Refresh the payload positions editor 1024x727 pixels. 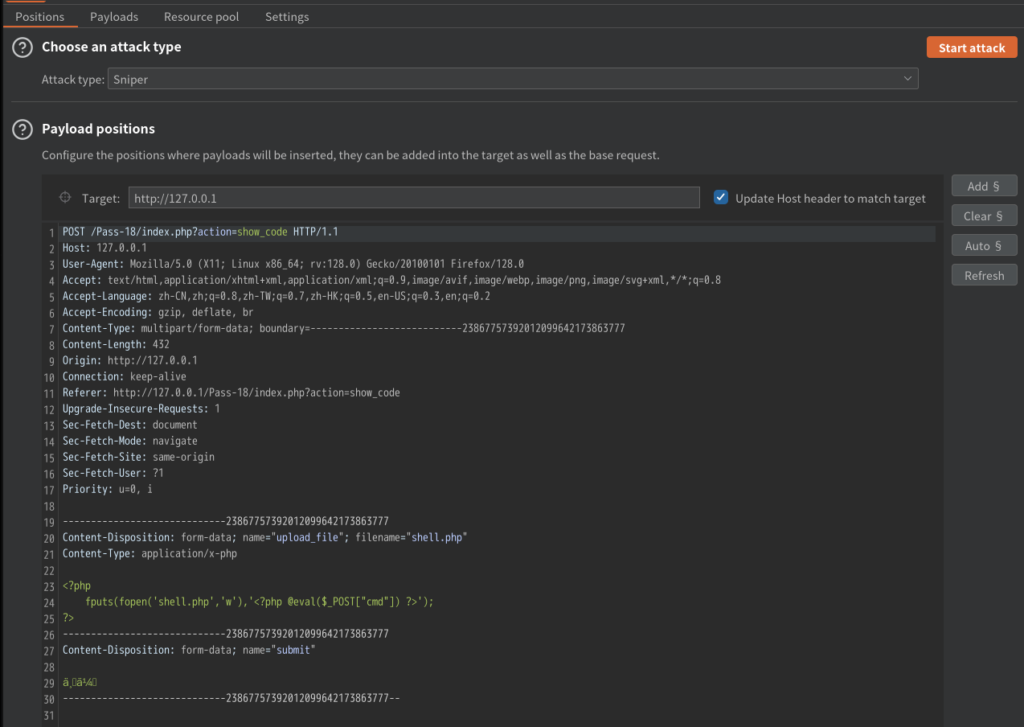pyautogui.click(x=984, y=276)
